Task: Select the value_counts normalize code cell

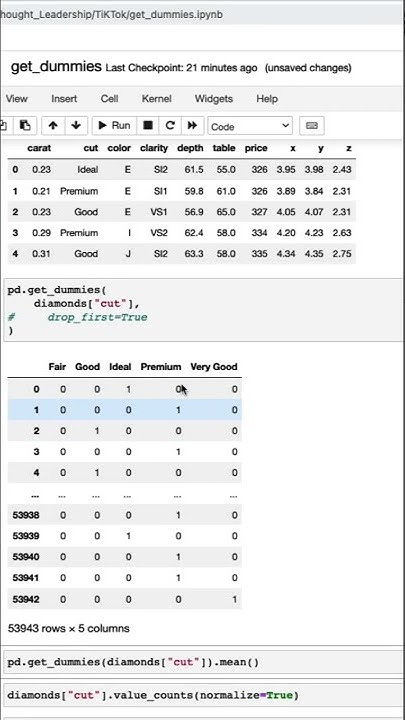Action: point(204,695)
